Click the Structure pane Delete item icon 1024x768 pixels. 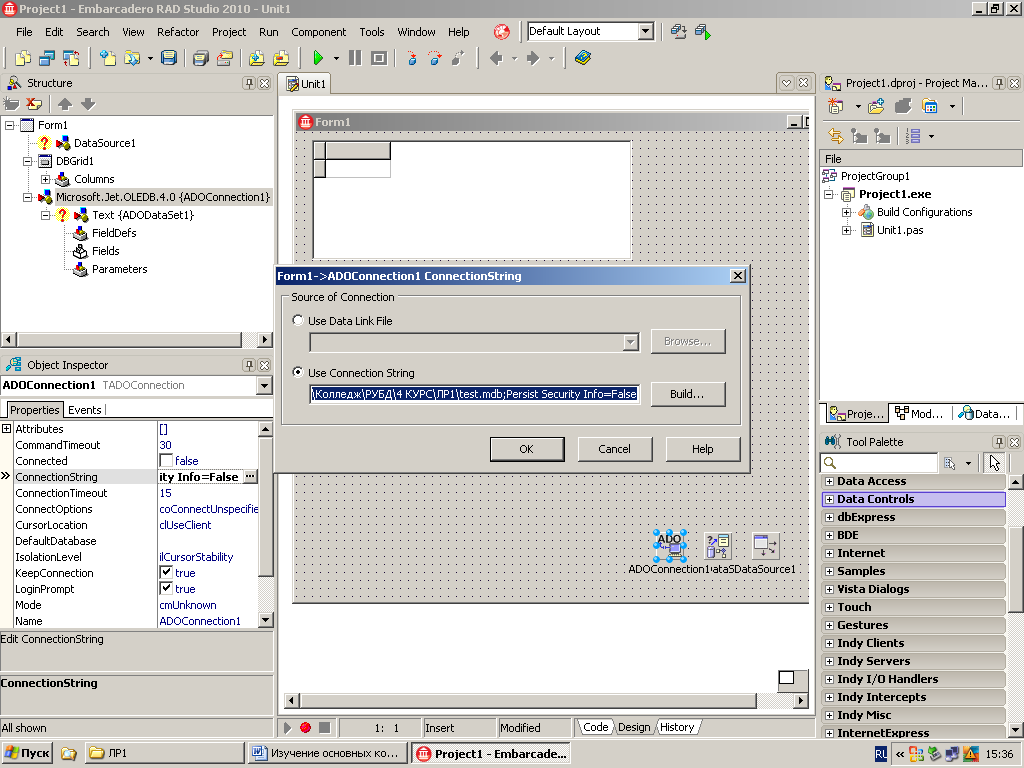coord(35,104)
